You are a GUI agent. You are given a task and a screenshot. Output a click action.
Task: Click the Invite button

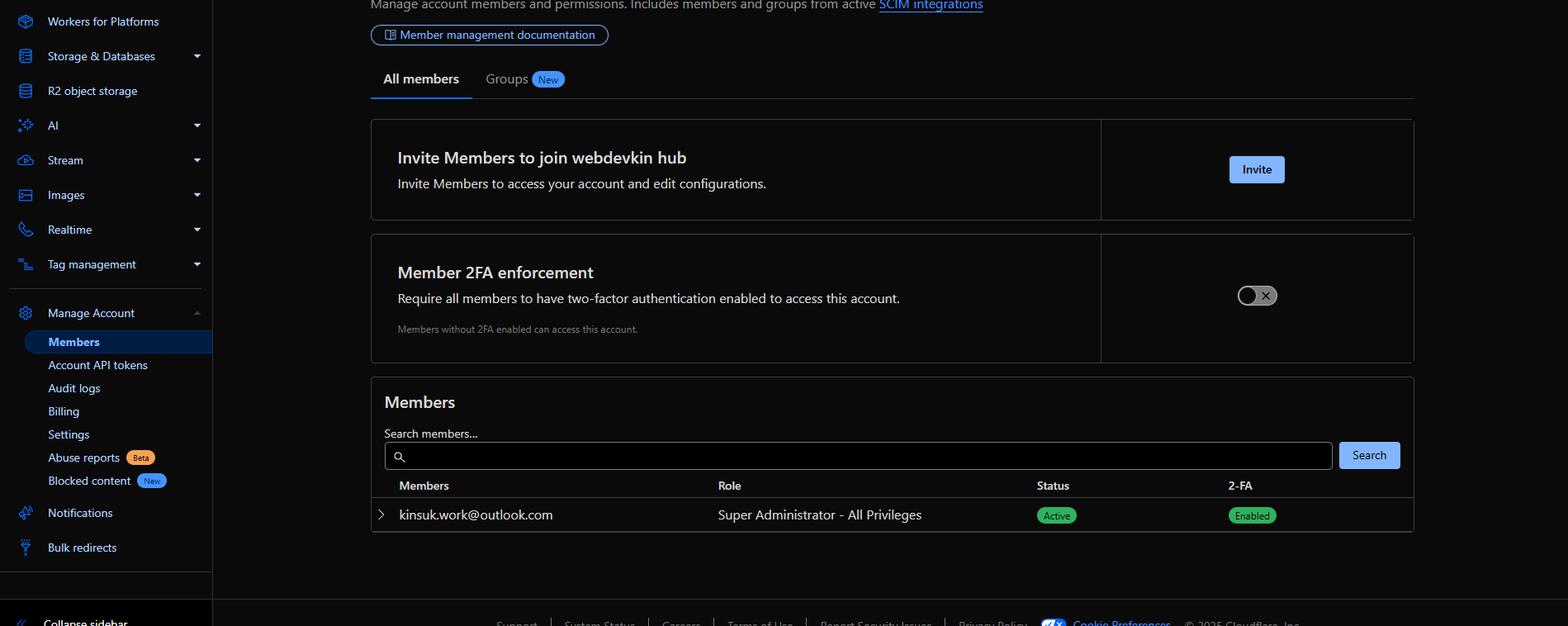coord(1257,169)
